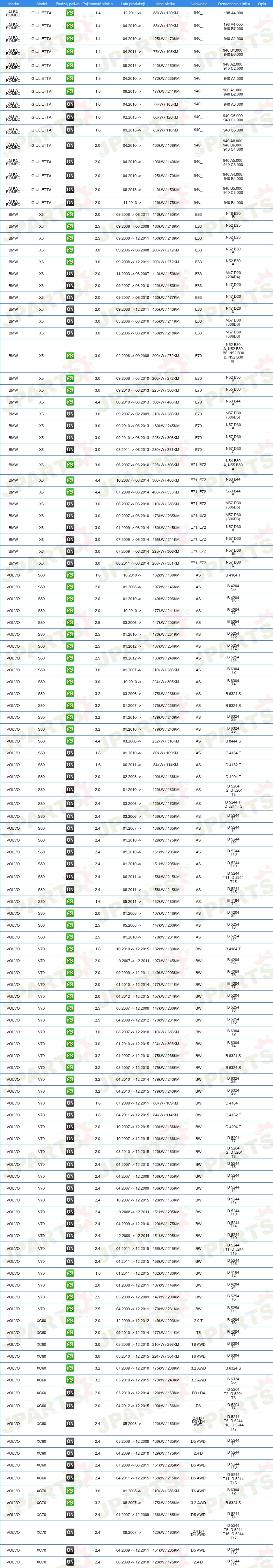Select body cell 2.0 T in XC60 row
273x1568 pixels.
click(199, 1320)
